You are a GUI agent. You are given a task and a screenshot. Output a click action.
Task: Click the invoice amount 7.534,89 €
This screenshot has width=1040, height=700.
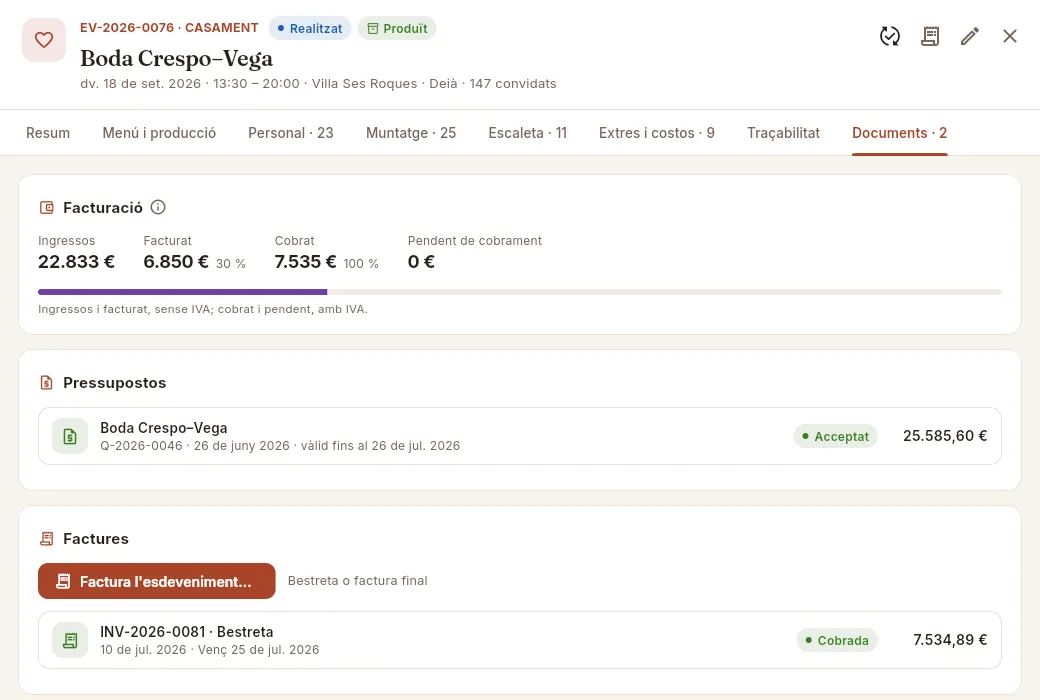pyautogui.click(x=950, y=640)
